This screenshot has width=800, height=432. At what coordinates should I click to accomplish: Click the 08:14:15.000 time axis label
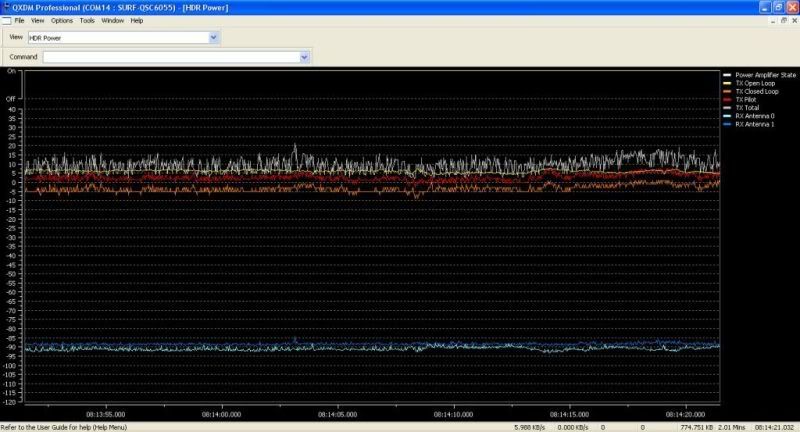click(569, 415)
